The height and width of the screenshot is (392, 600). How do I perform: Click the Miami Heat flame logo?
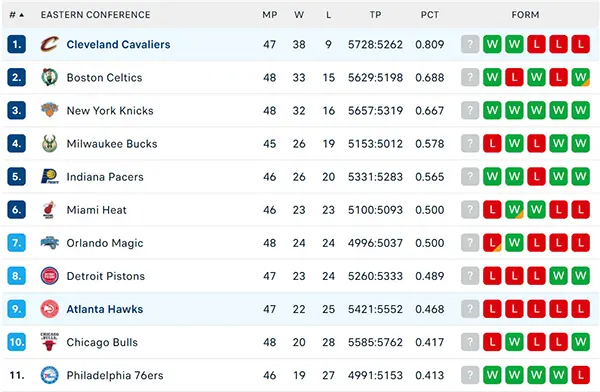coord(49,210)
